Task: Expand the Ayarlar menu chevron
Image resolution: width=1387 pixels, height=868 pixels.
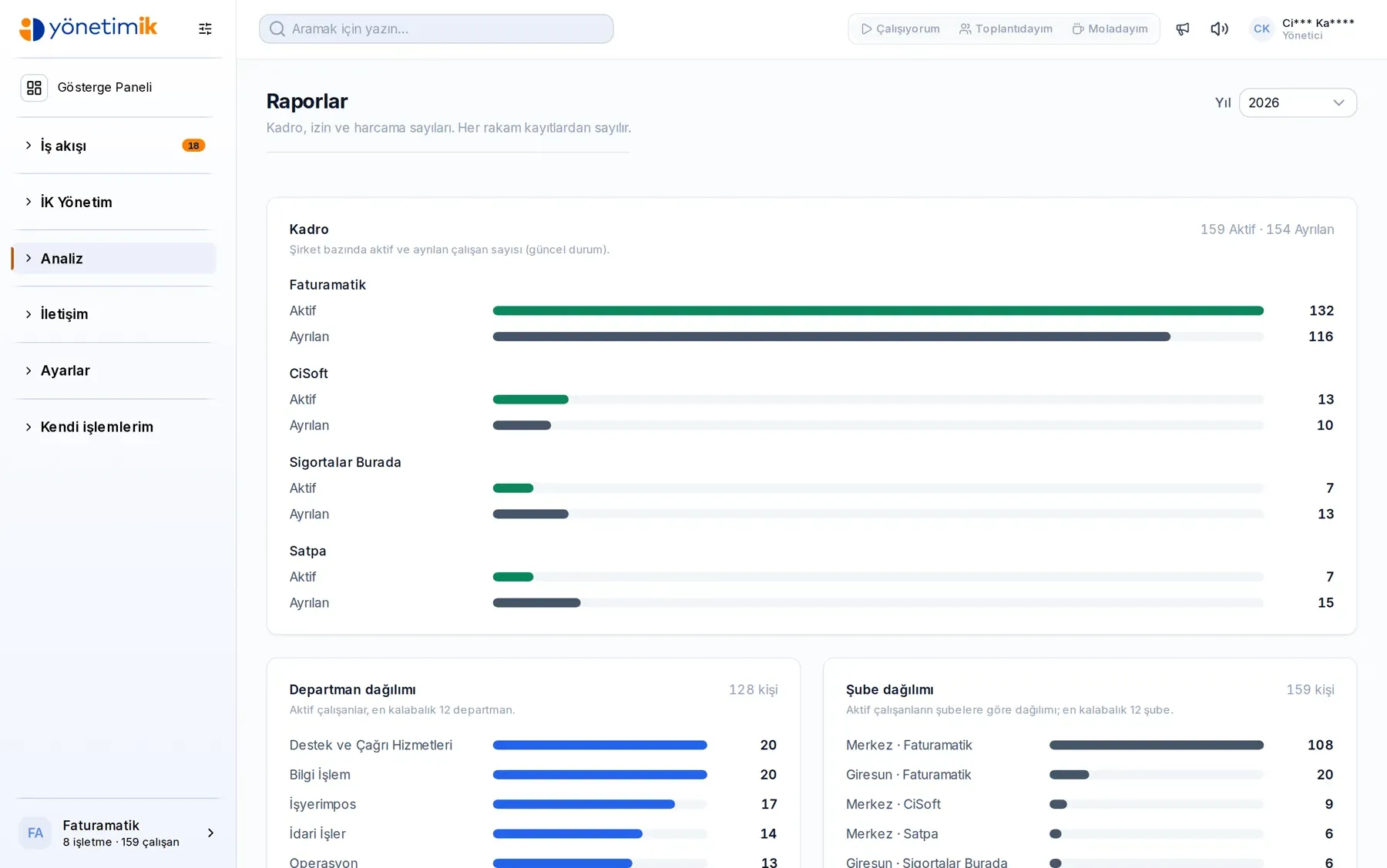Action: tap(29, 370)
